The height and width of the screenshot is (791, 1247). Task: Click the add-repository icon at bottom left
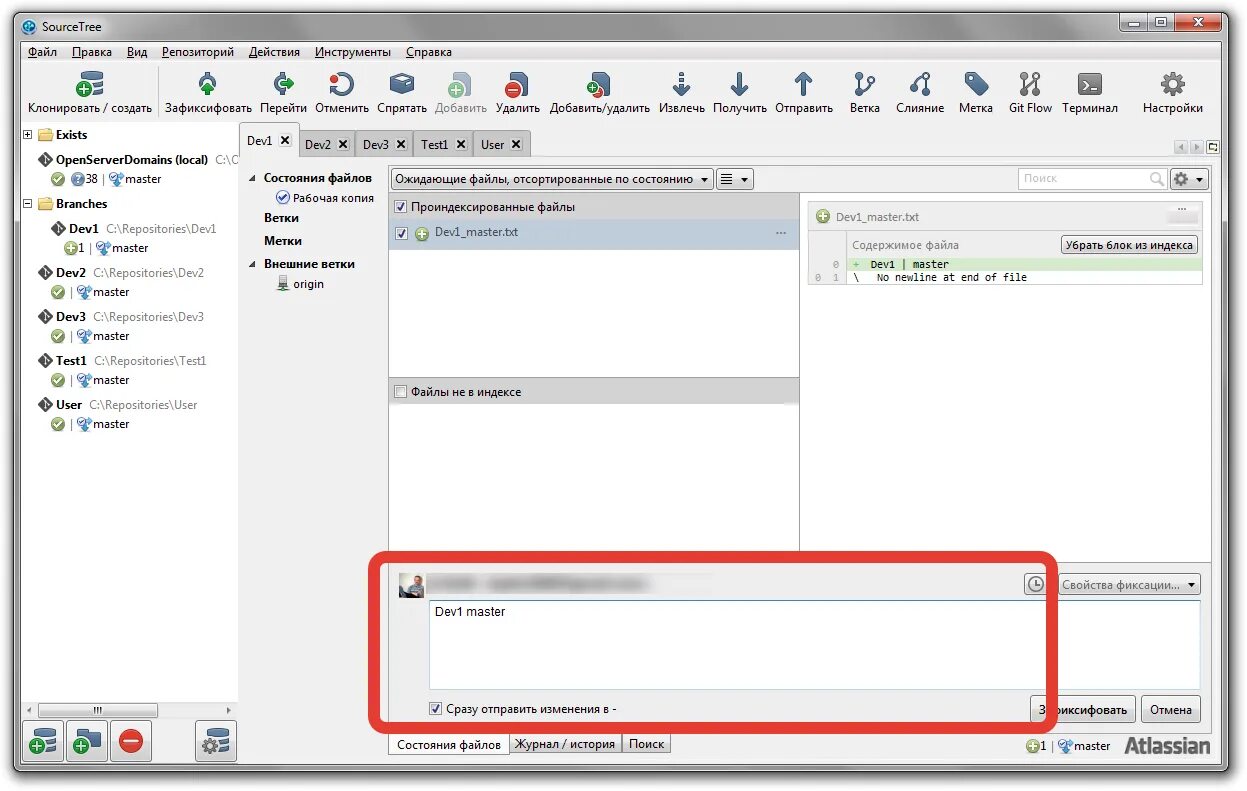coord(43,741)
